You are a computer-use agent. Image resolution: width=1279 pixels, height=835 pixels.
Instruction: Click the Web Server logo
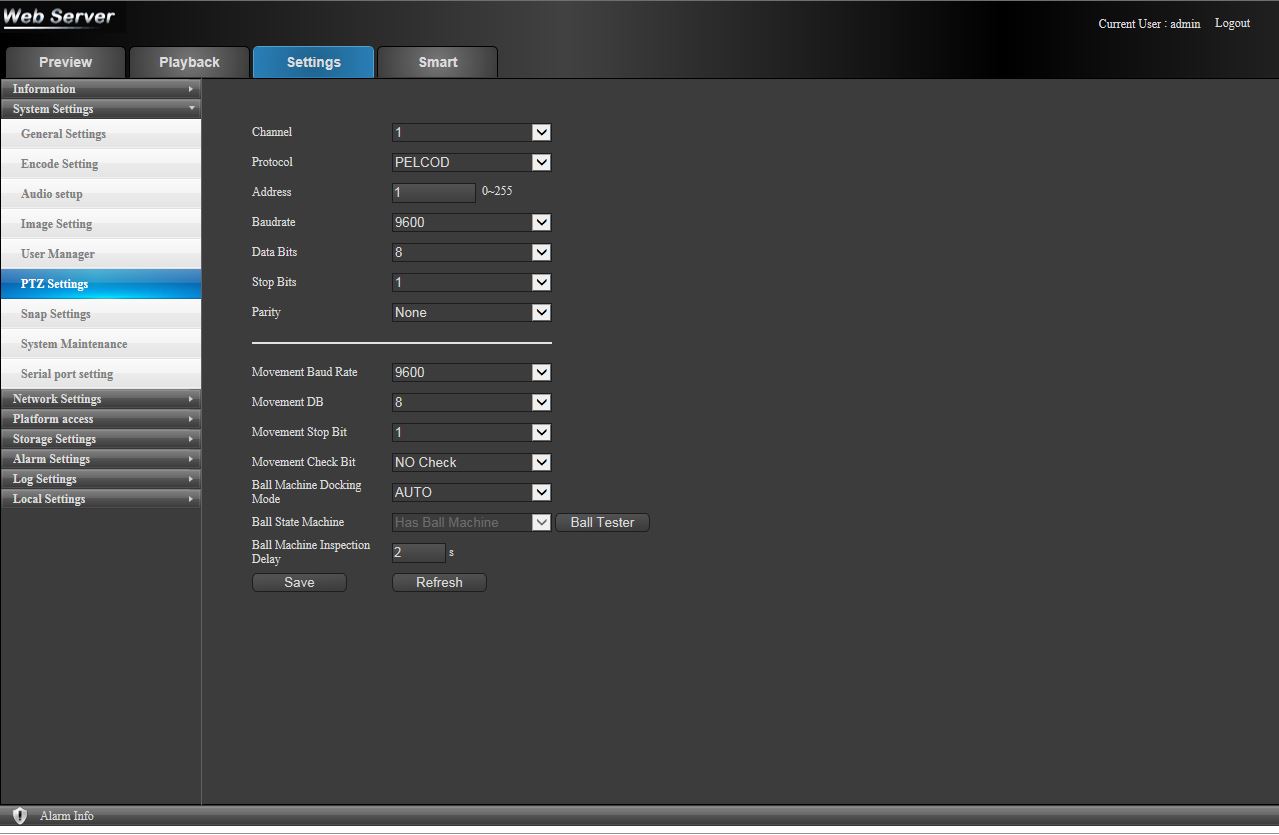click(60, 18)
